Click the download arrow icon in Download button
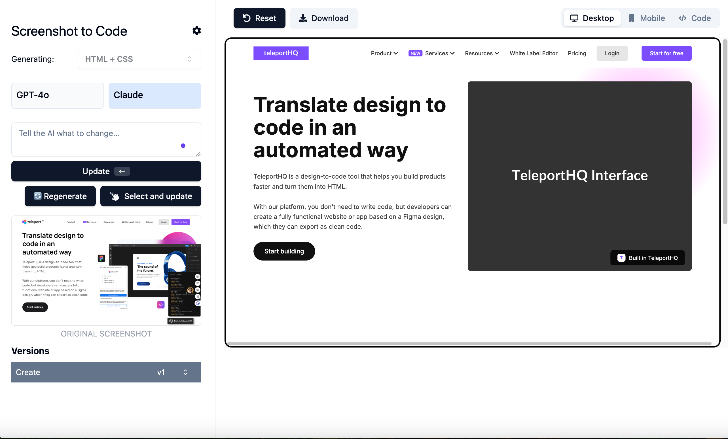This screenshot has height=439, width=728. click(303, 18)
